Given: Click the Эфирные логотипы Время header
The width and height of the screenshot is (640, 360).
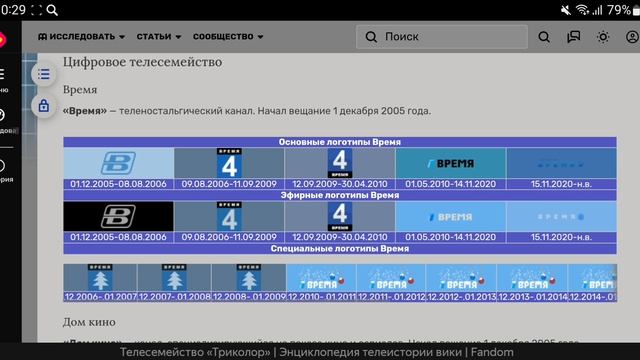Looking at the screenshot, I should point(340,195).
